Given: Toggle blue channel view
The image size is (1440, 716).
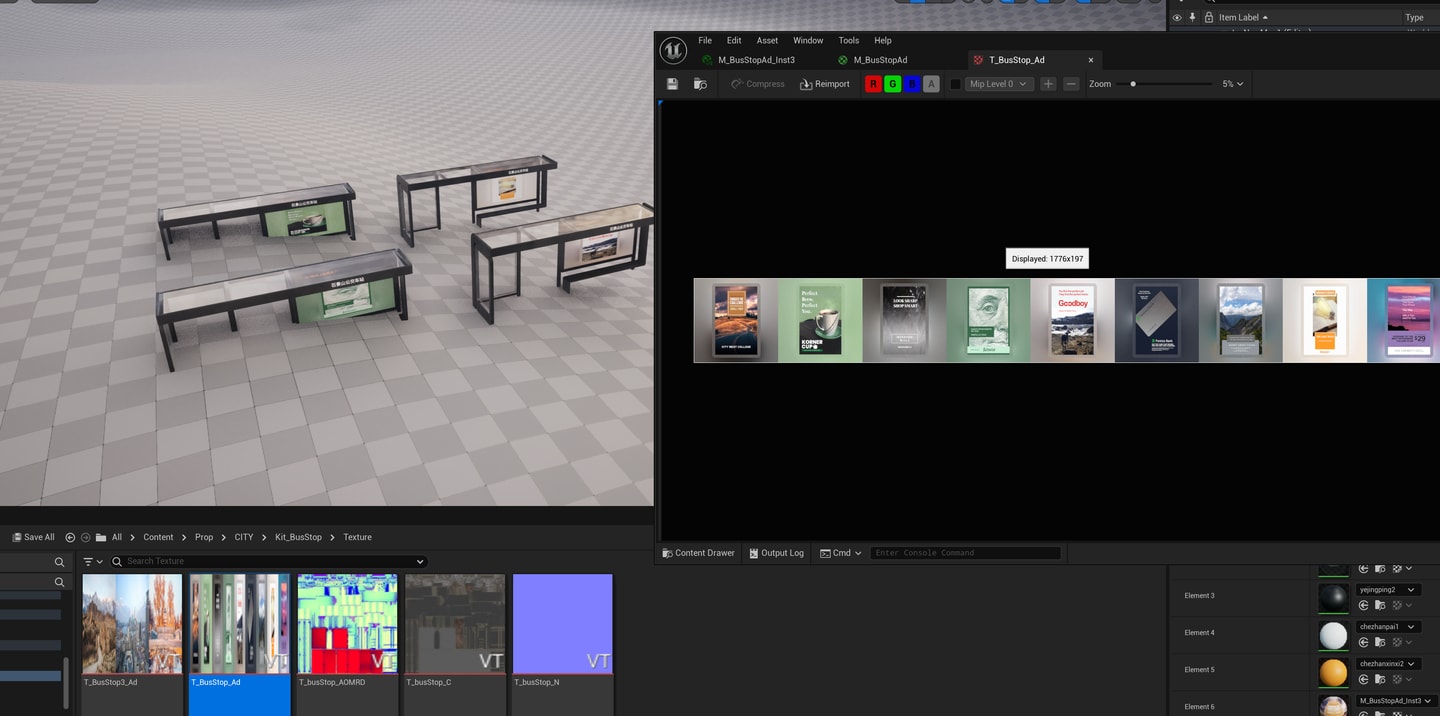Looking at the screenshot, I should (912, 84).
